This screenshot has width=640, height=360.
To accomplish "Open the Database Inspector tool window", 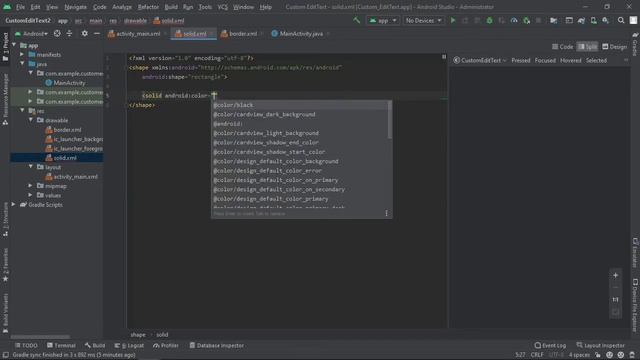I will coord(217,346).
